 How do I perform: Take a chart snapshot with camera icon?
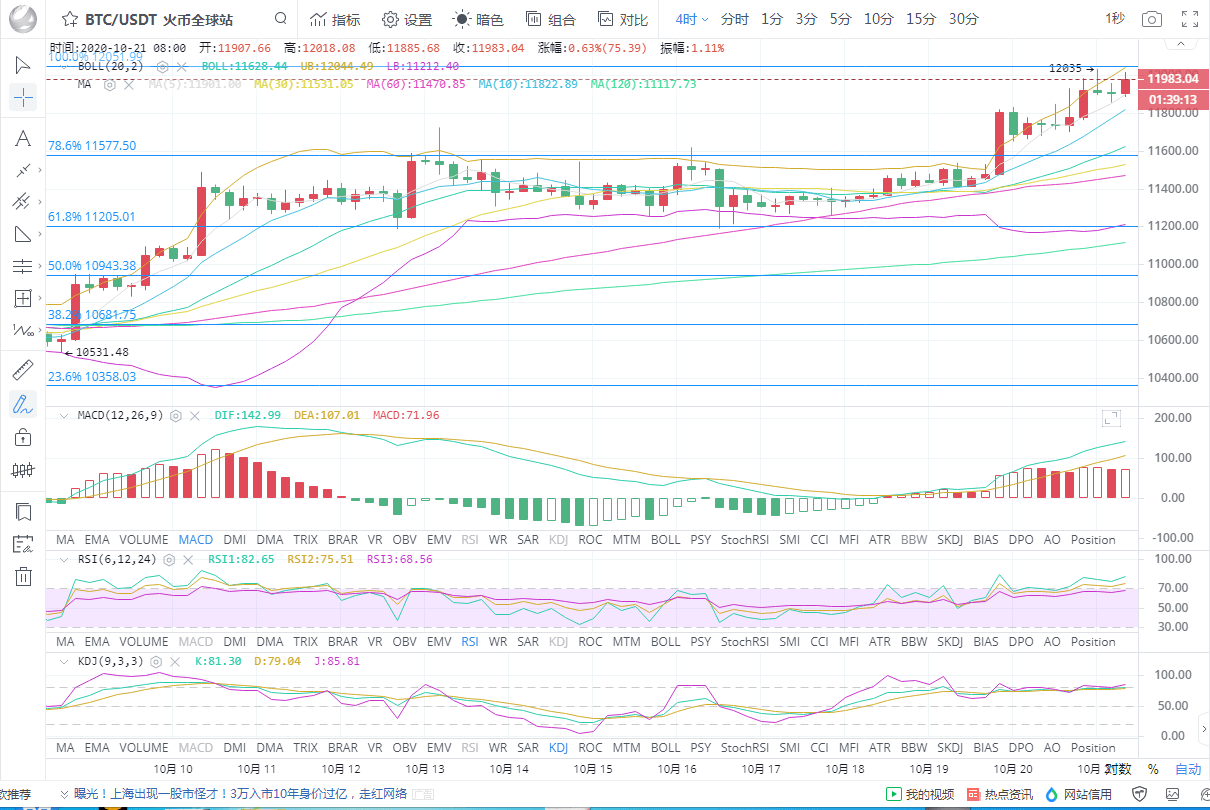tap(1152, 19)
